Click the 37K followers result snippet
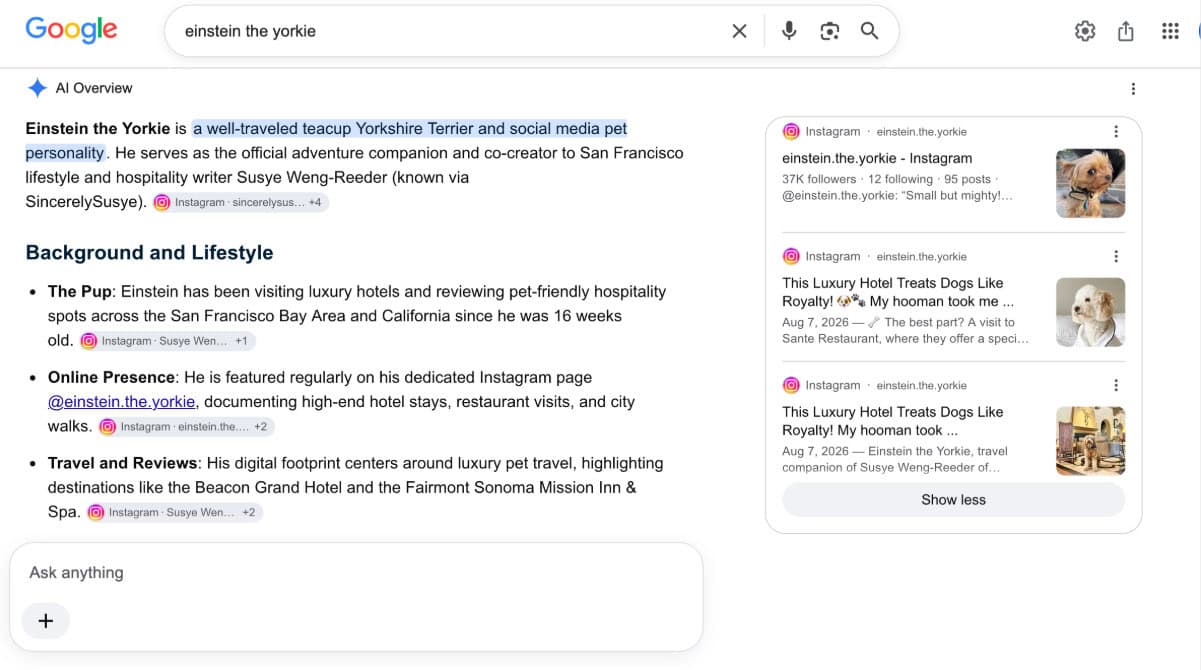The image size is (1201, 670). point(898,188)
